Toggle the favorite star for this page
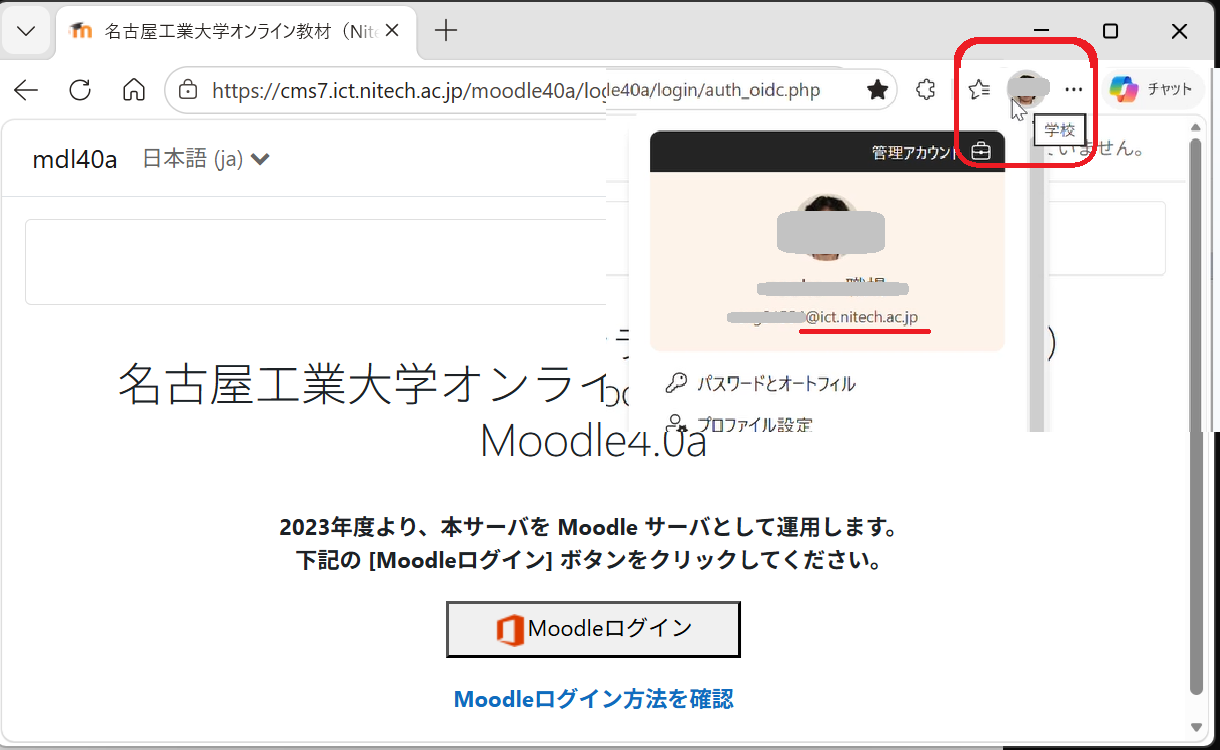Image resolution: width=1220 pixels, height=750 pixels. tap(877, 90)
